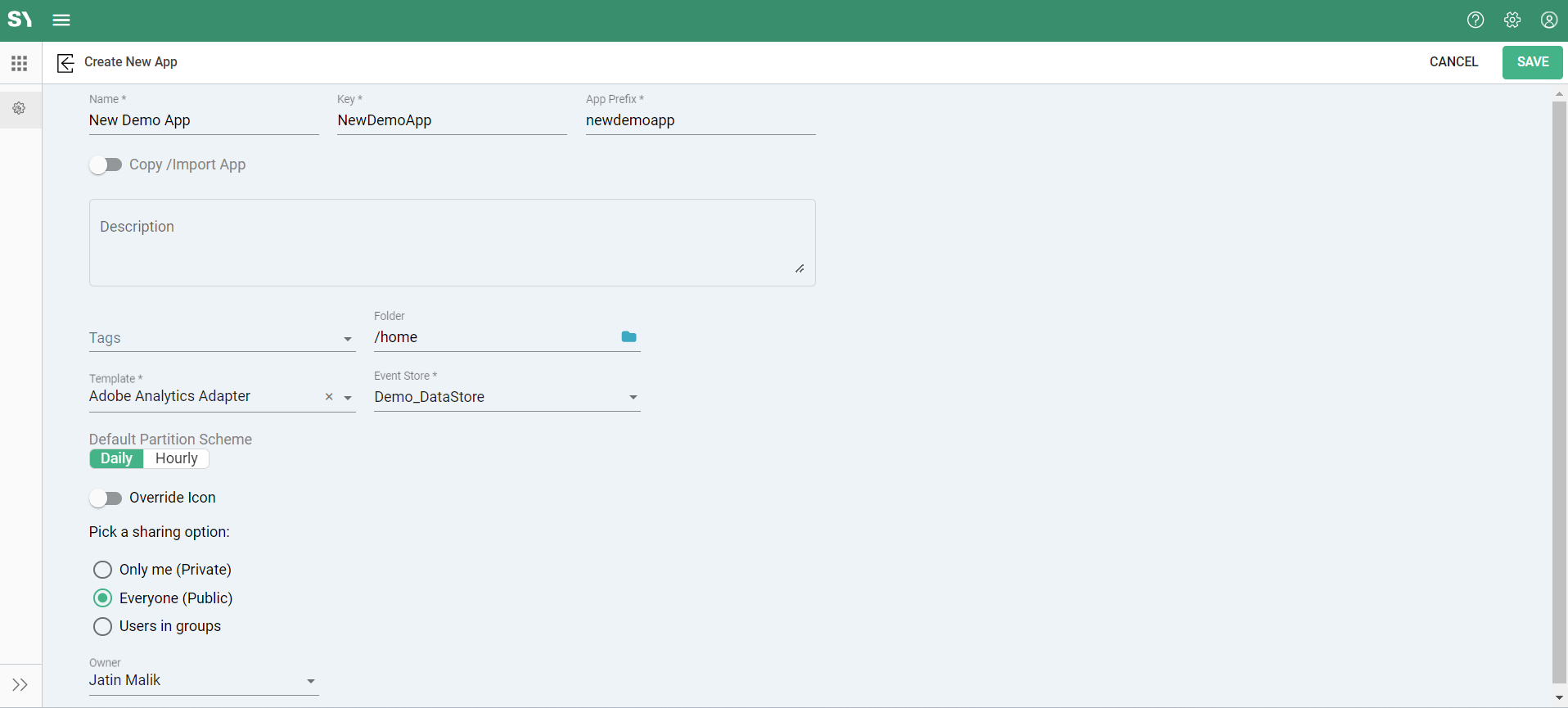Select Only me (Private) sharing option
The width and height of the screenshot is (1568, 708).
tap(102, 570)
